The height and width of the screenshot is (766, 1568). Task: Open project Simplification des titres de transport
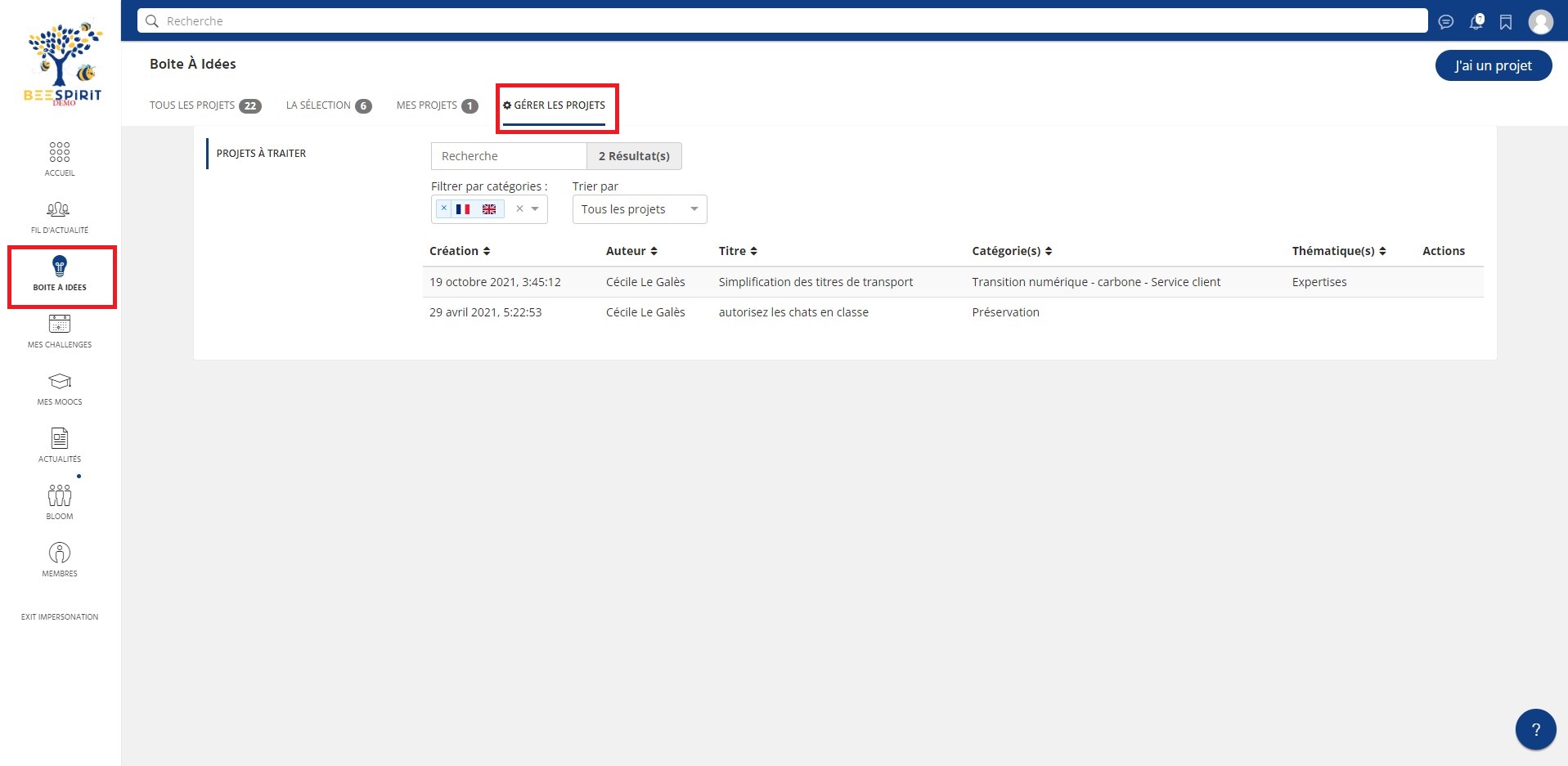pos(815,282)
